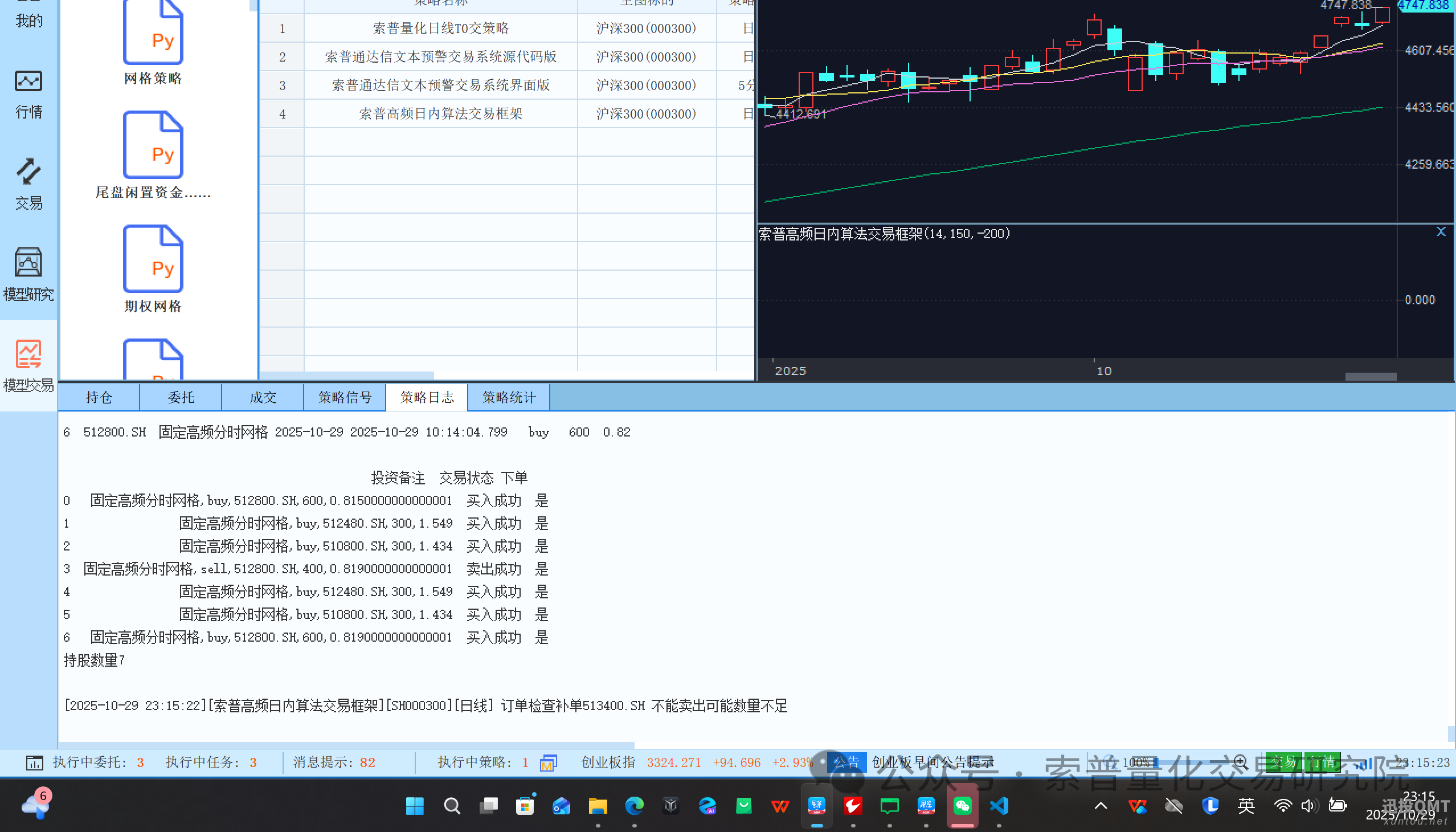1456x832 pixels.
Task: Select the 索普高频日内算法交易框架 strategy row
Action: [x=440, y=114]
